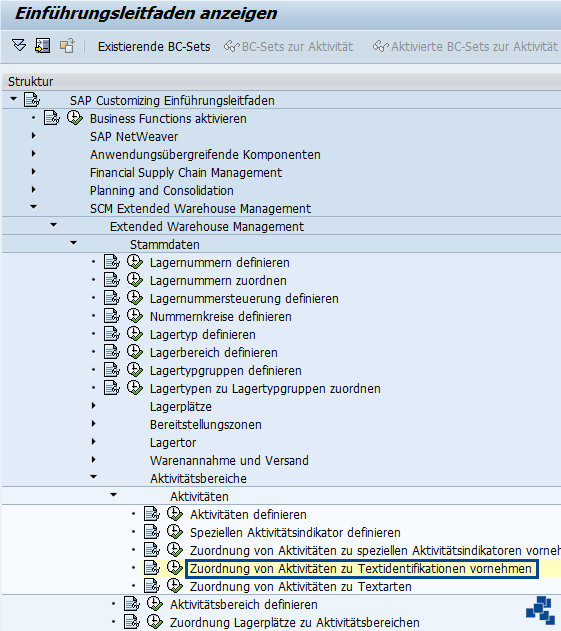Select Lagertyp definieren row text
This screenshot has height=631, width=561.
click(x=202, y=335)
